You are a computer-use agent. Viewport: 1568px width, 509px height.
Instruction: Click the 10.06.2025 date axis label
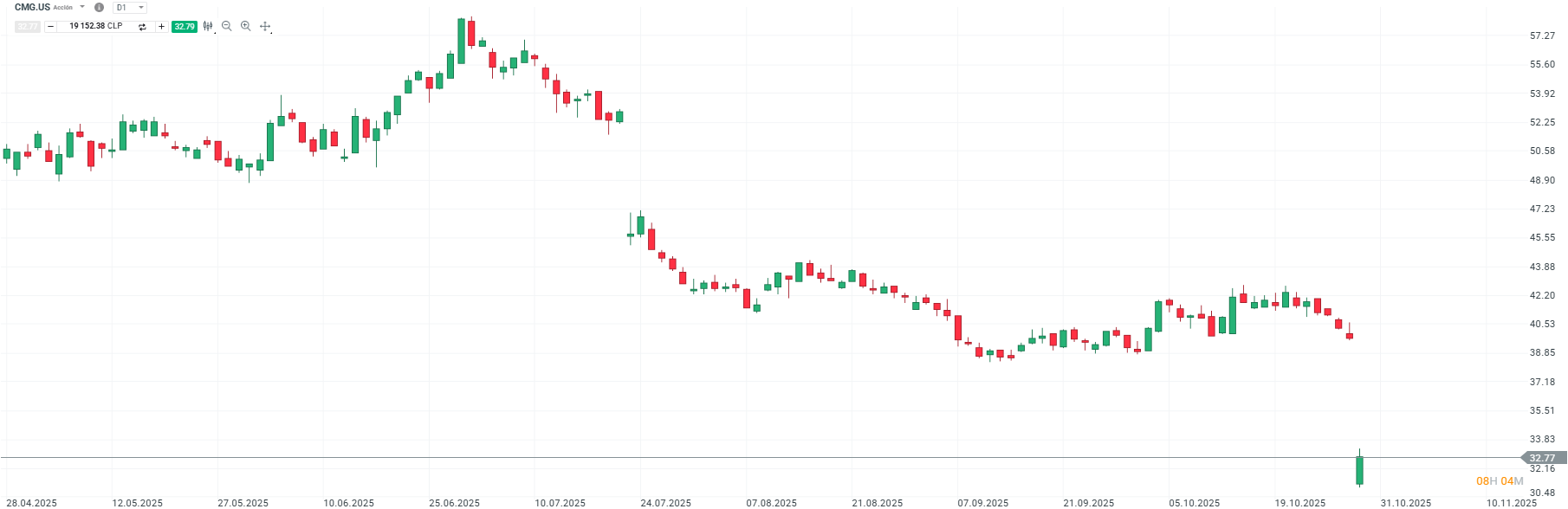pyautogui.click(x=349, y=503)
